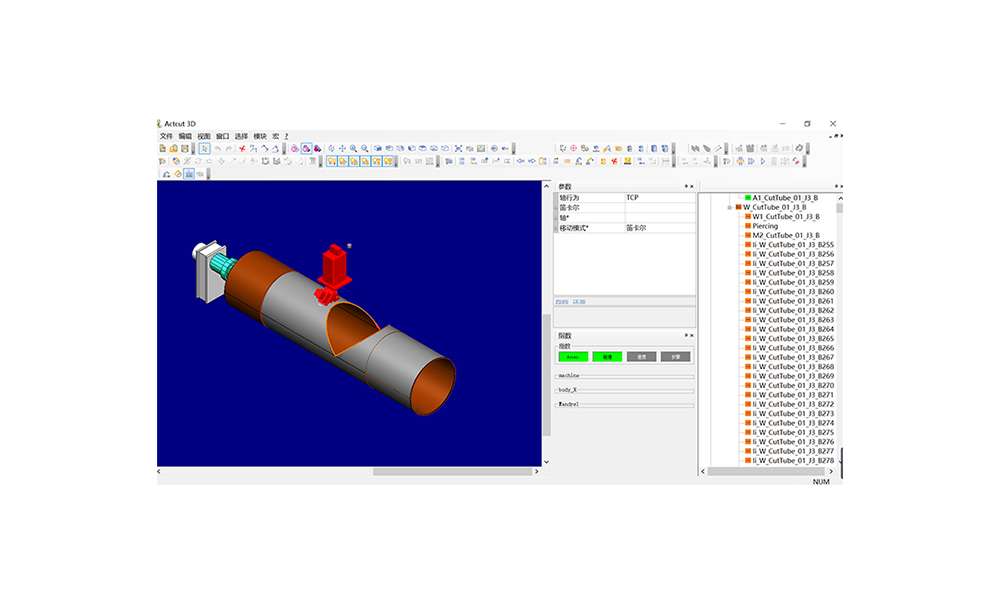Click the Mandrel slider bar
This screenshot has height=600, width=1000.
[x=624, y=404]
